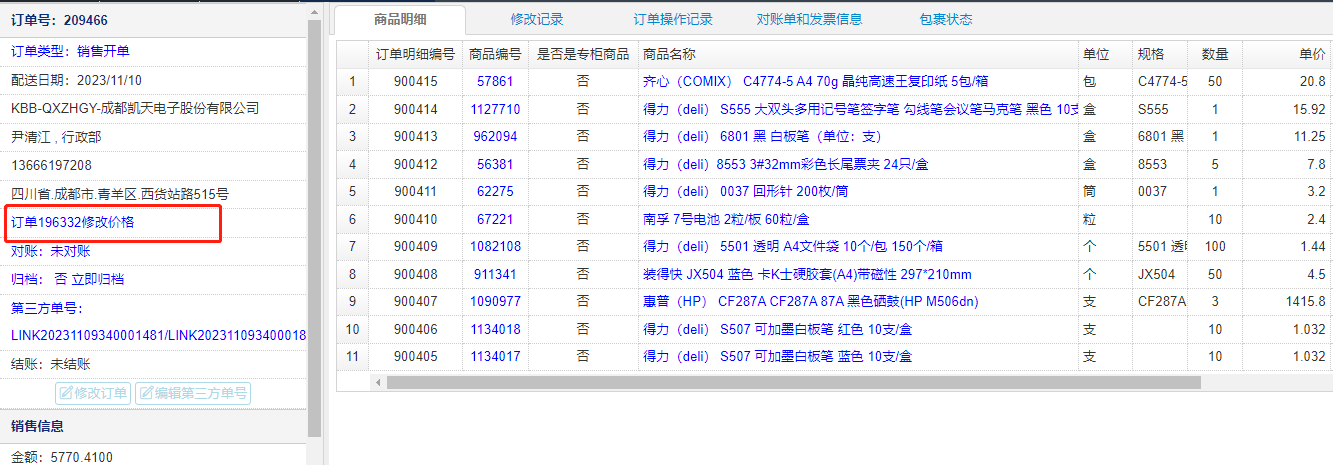This screenshot has width=1333, height=465.
Task: Click the 规格 column header
Action: (x=1160, y=54)
